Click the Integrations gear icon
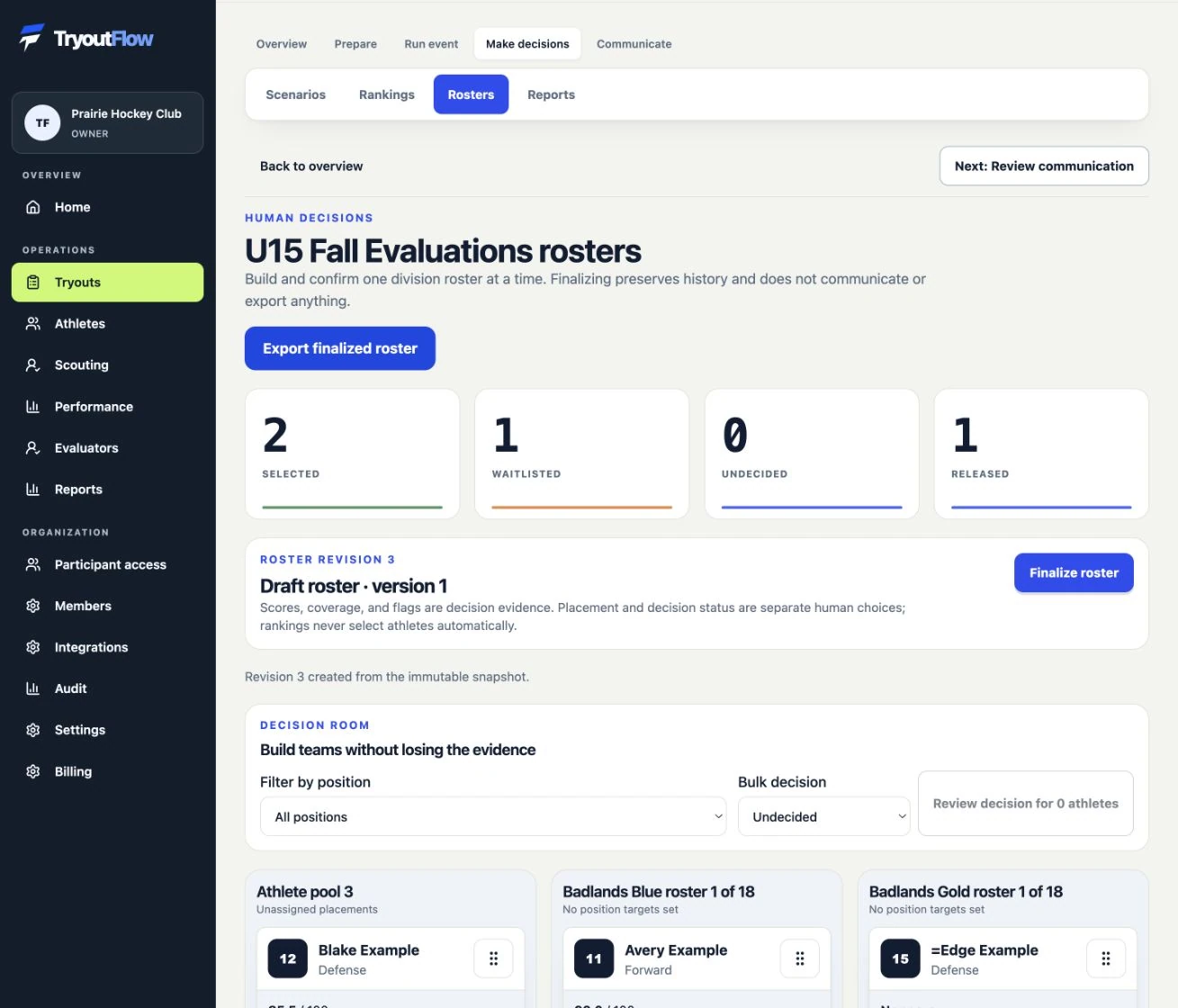1178x1008 pixels. point(33,648)
